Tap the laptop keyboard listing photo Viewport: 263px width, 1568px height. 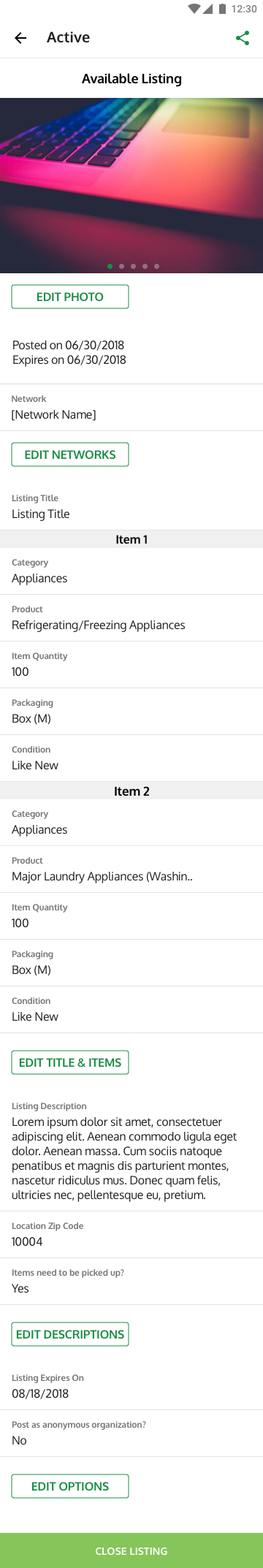click(131, 186)
